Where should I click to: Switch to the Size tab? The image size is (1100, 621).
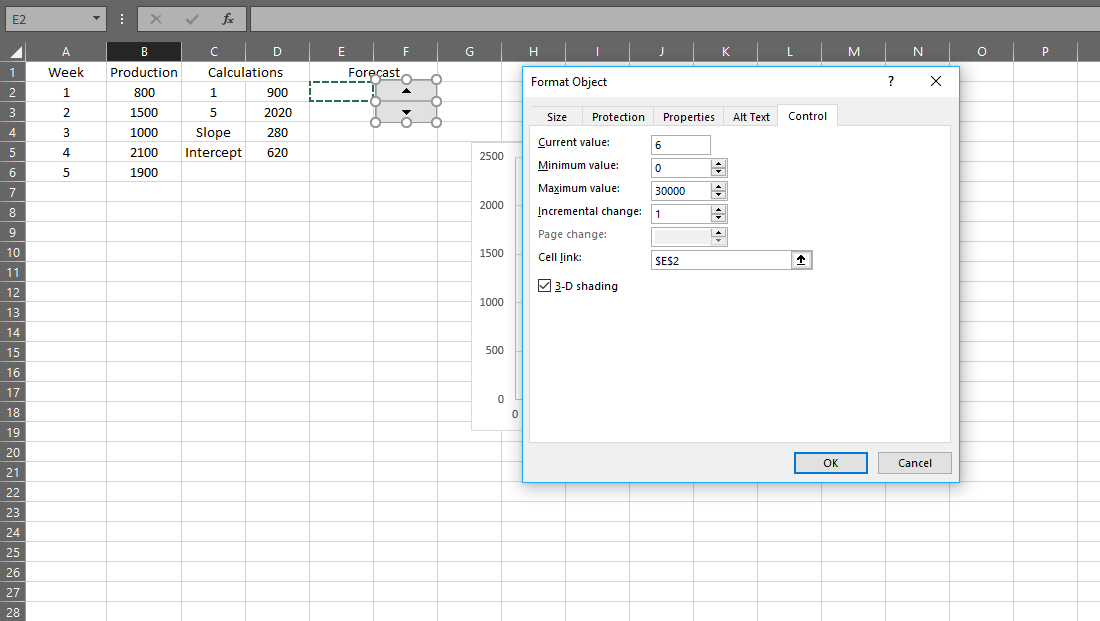[x=557, y=117]
